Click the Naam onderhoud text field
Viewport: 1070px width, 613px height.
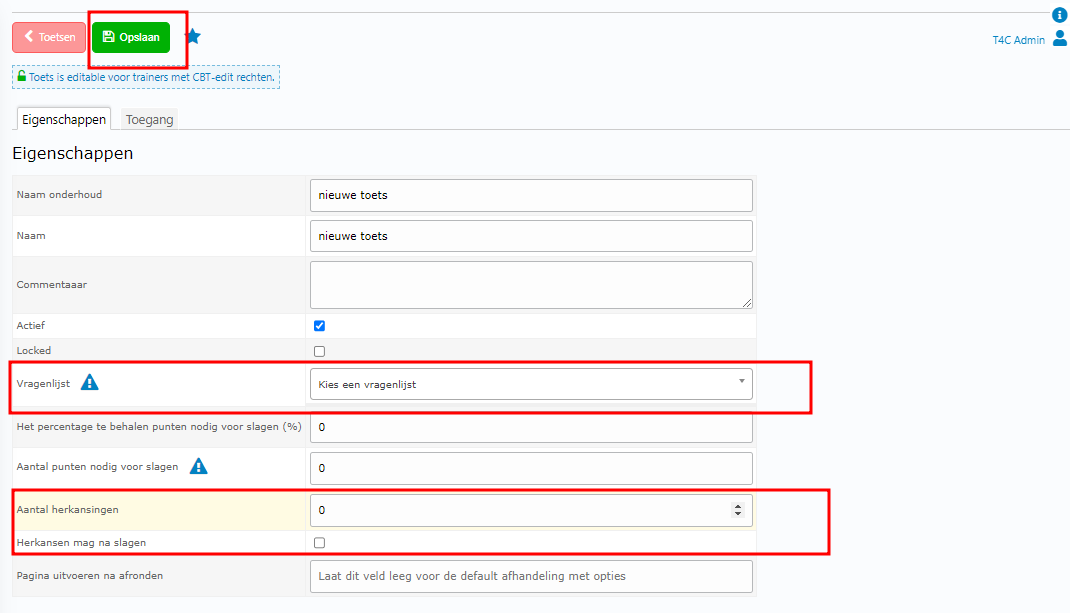pyautogui.click(x=531, y=195)
